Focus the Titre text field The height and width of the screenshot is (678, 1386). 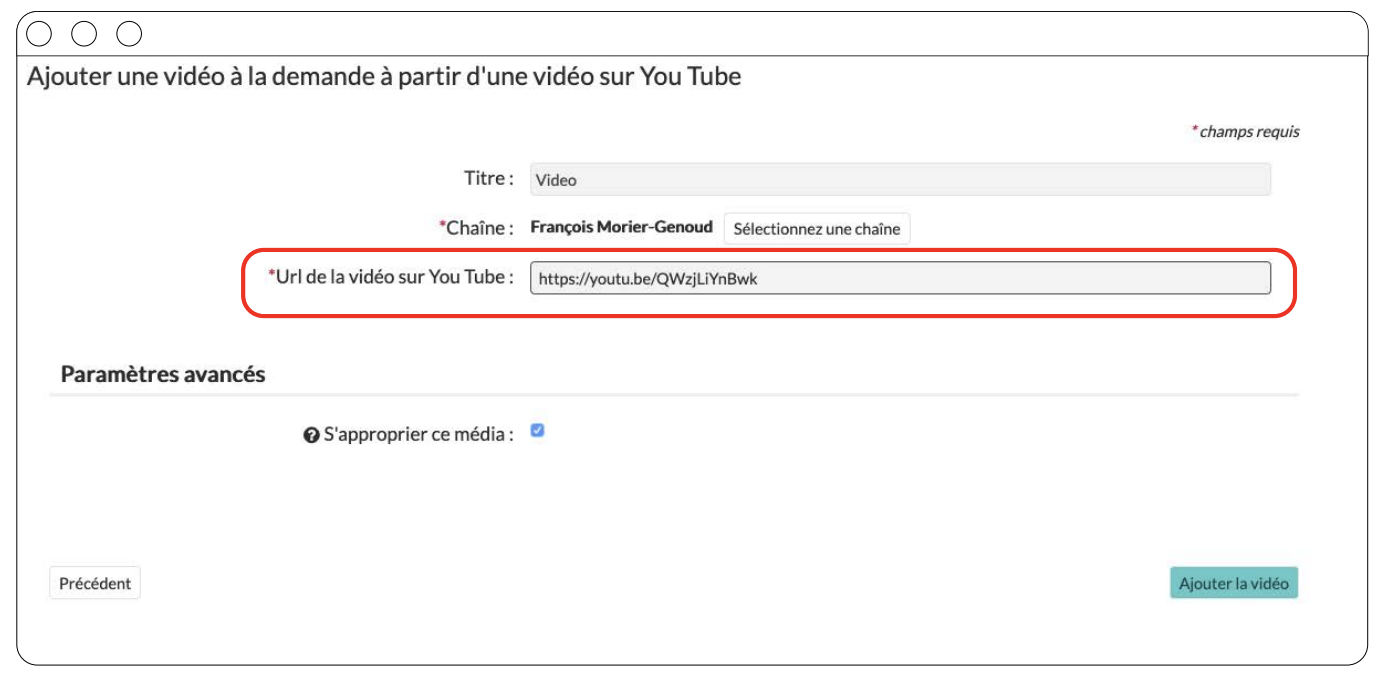(x=899, y=180)
